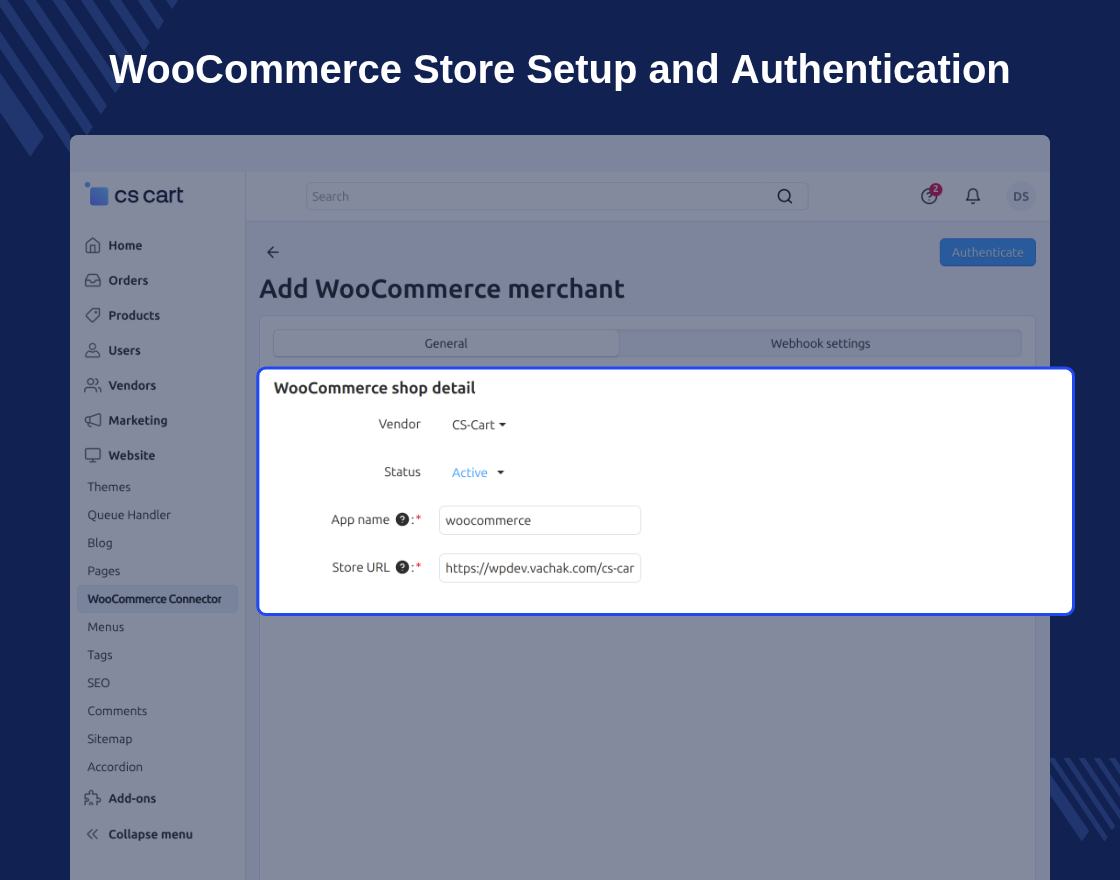
Task: Open the Status Active dropdown
Action: 478,472
